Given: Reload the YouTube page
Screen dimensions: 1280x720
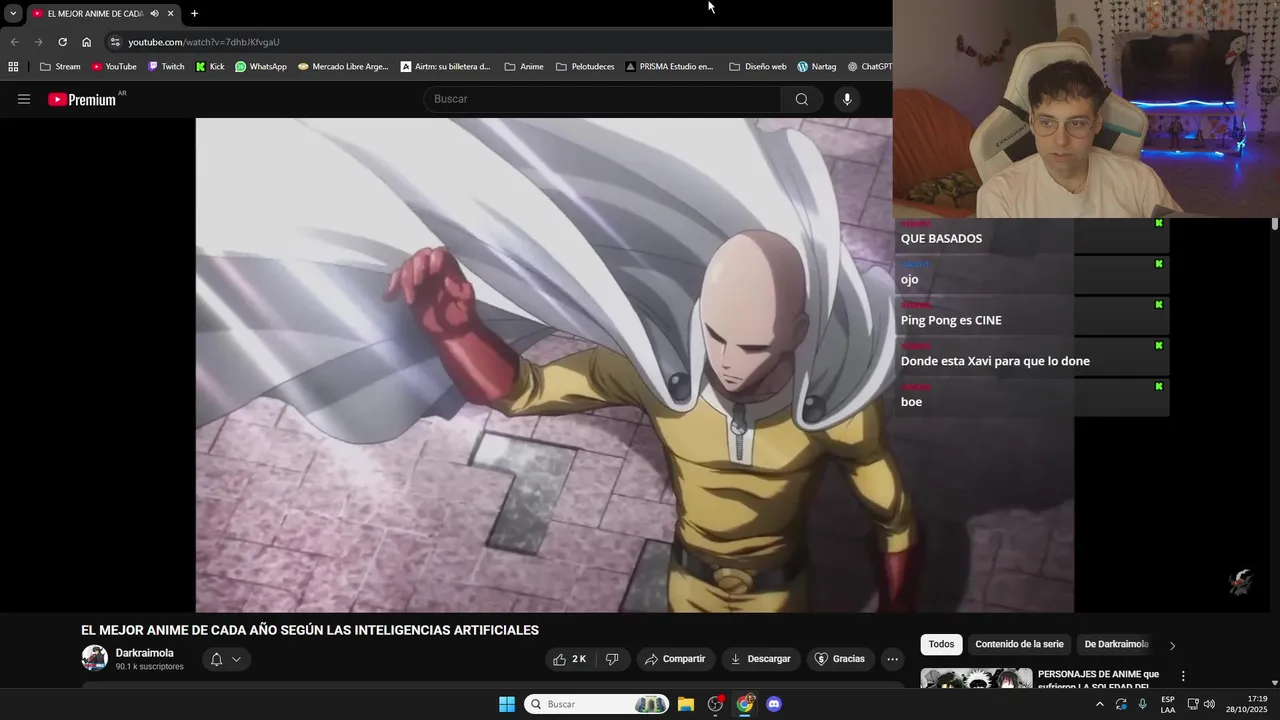Looking at the screenshot, I should [62, 42].
